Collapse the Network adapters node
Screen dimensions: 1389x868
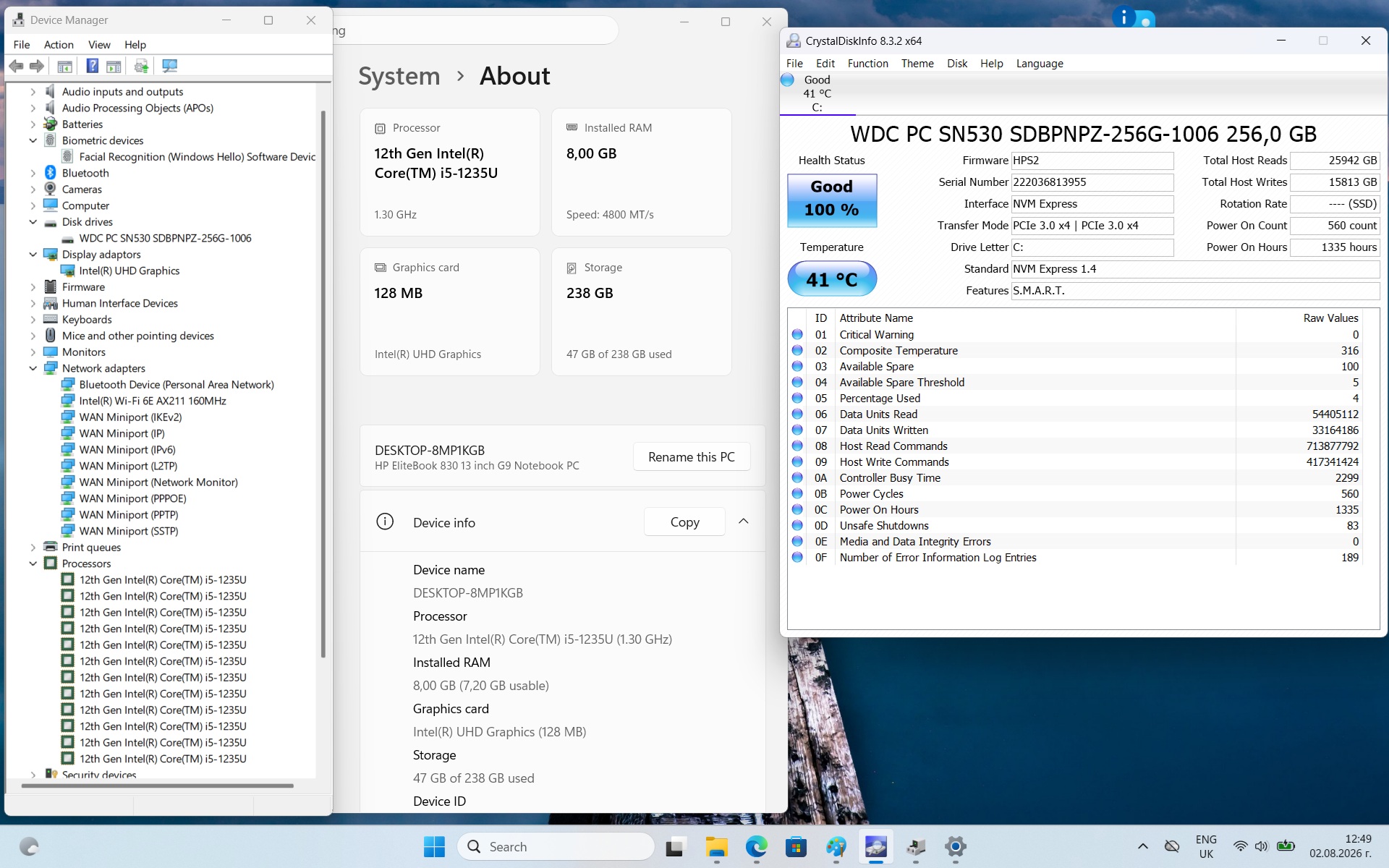[x=33, y=368]
